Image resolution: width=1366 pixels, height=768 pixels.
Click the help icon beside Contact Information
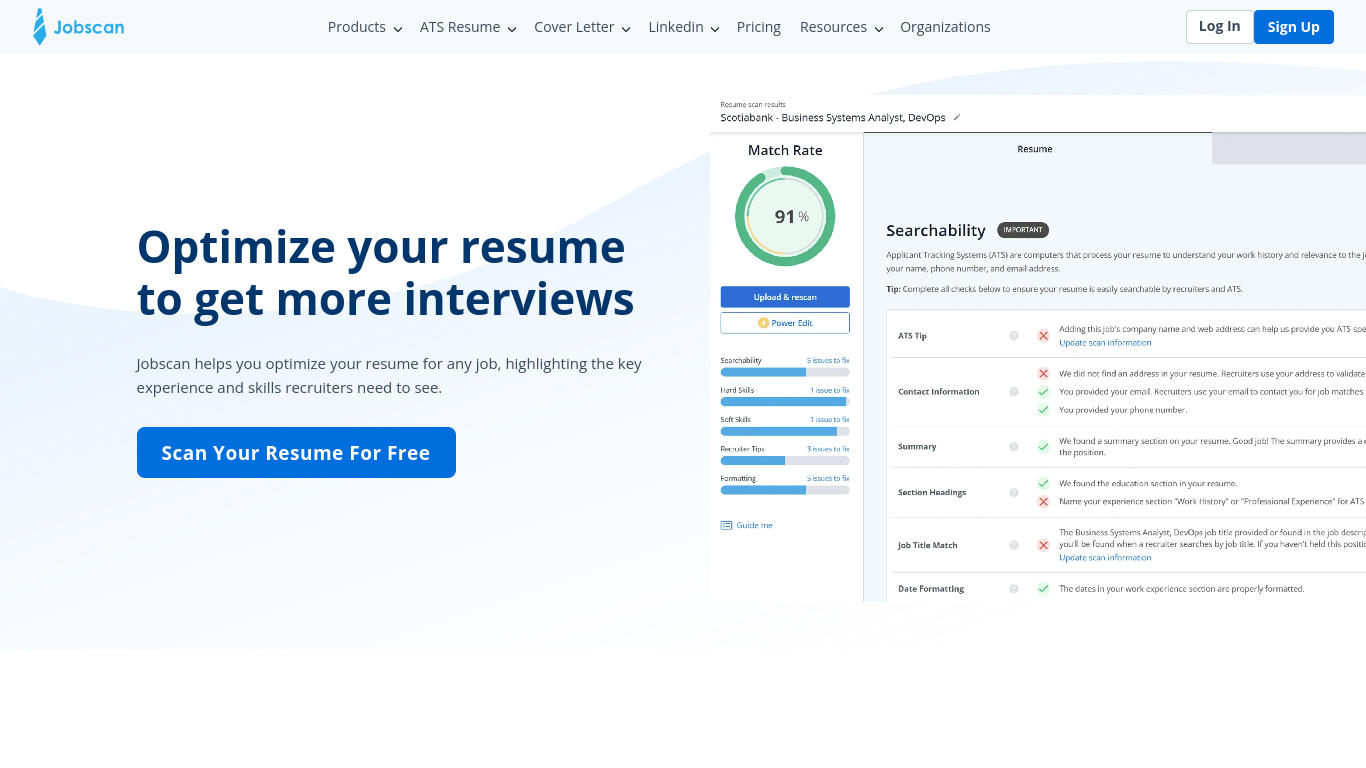tap(1014, 392)
